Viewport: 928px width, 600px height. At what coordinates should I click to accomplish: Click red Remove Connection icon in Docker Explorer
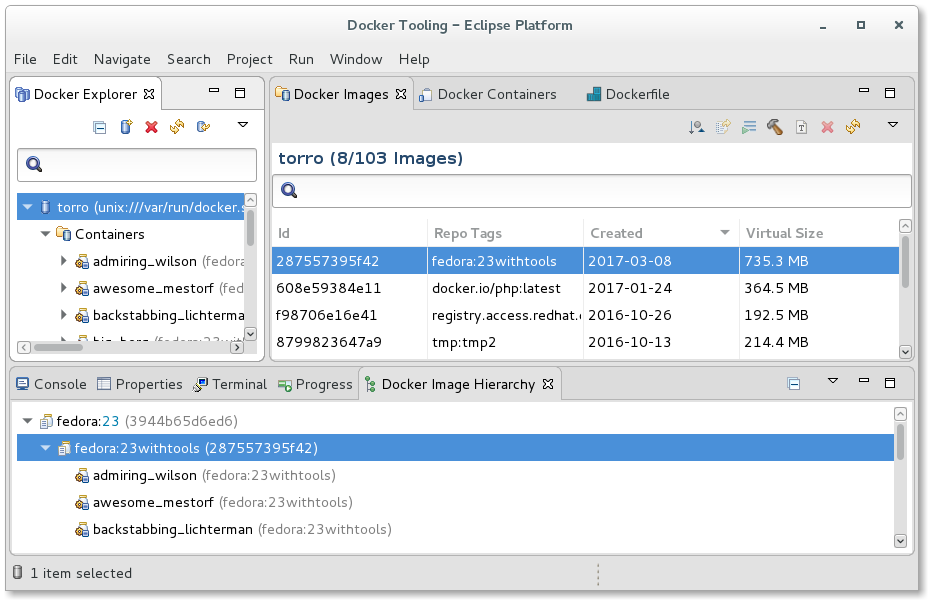click(x=152, y=127)
